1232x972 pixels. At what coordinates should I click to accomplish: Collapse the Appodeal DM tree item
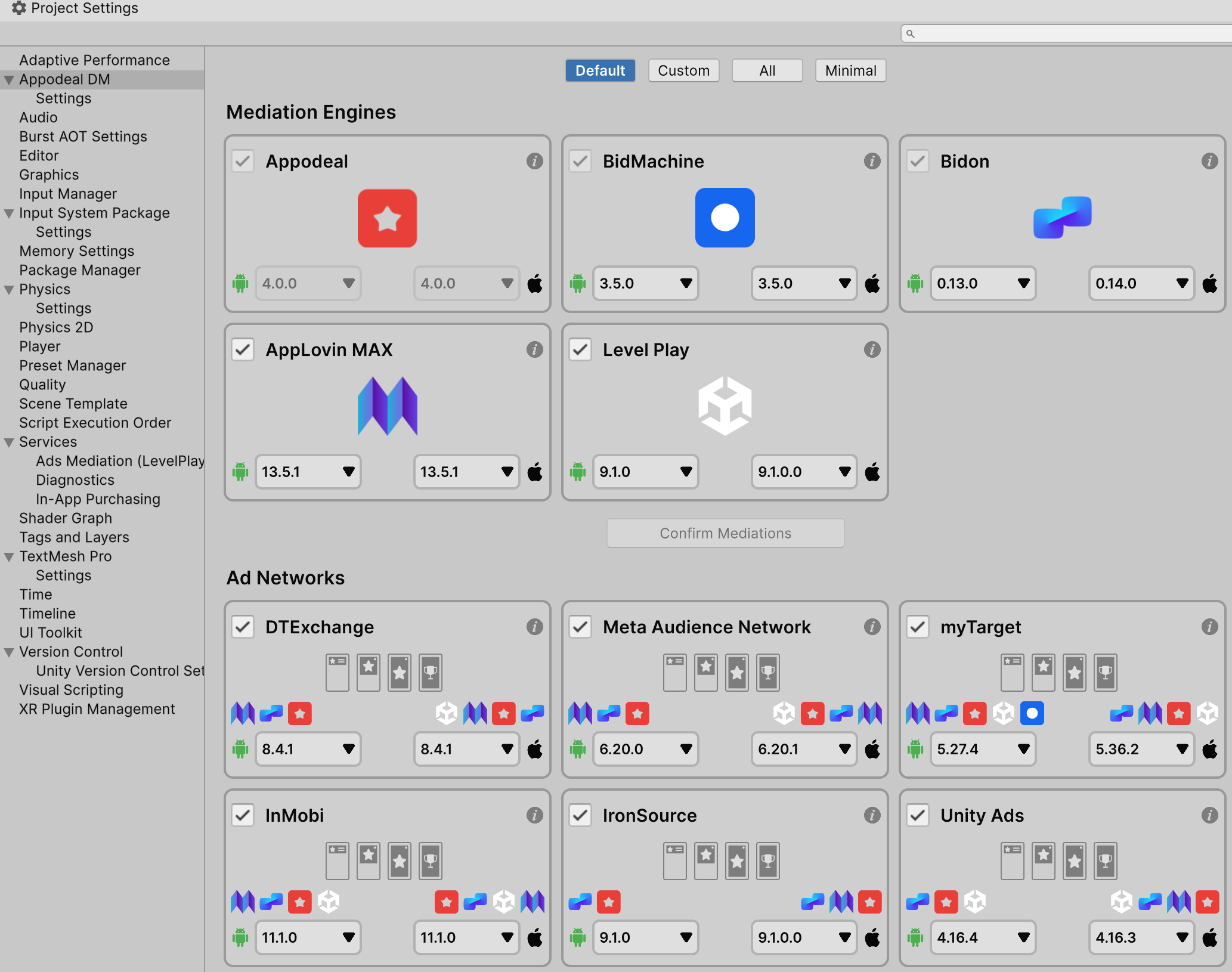9,79
